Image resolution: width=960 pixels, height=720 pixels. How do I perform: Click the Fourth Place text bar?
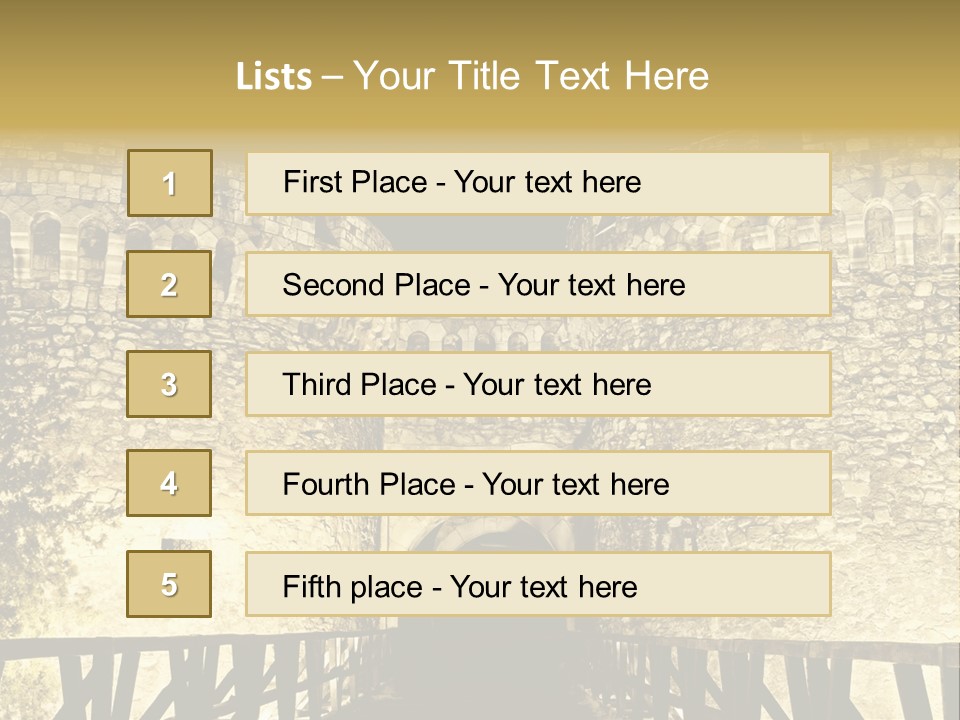coord(538,484)
